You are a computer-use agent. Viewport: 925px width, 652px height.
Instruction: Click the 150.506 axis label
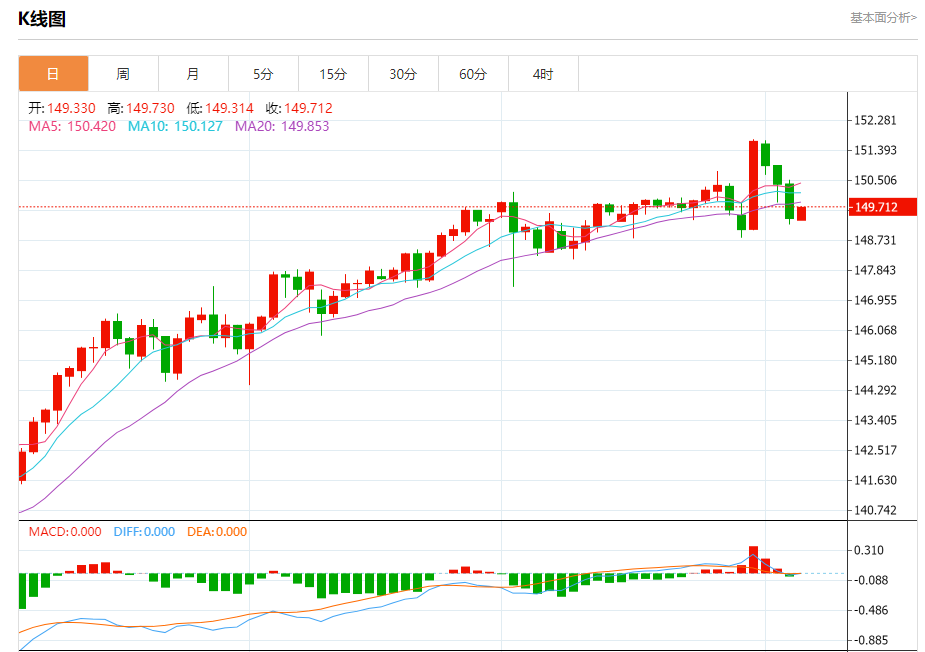point(875,180)
